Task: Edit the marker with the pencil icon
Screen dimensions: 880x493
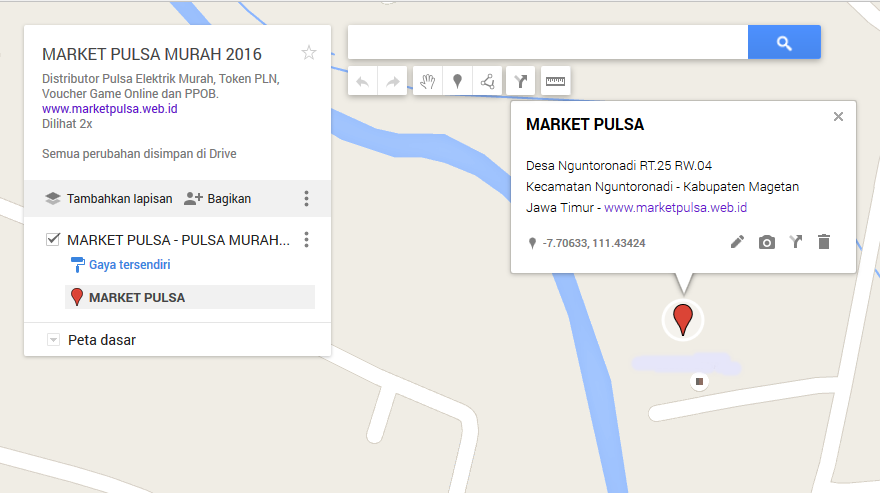Action: click(x=737, y=242)
